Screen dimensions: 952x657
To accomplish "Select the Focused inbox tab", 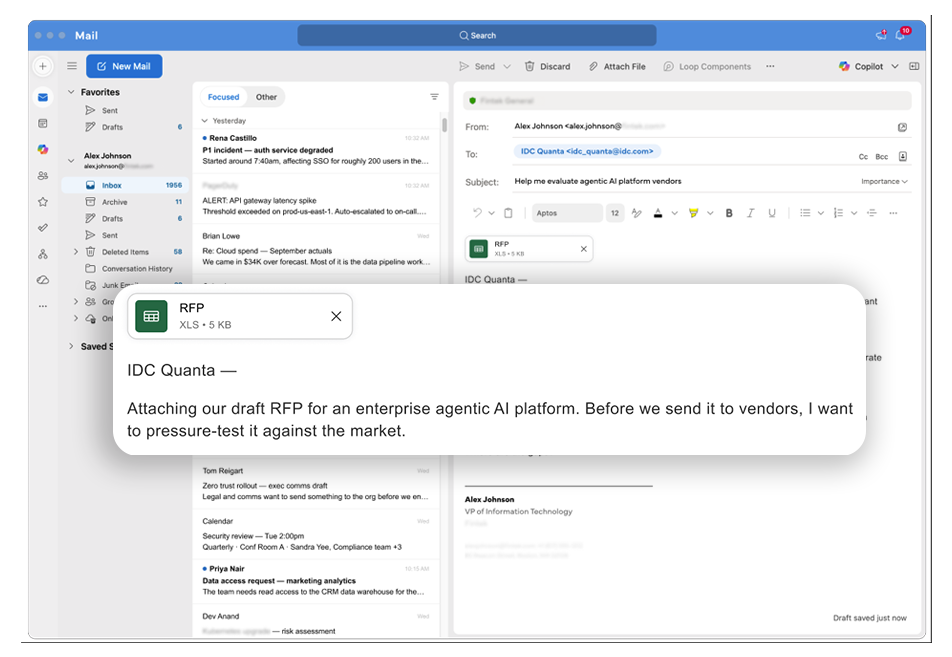I will 223,97.
